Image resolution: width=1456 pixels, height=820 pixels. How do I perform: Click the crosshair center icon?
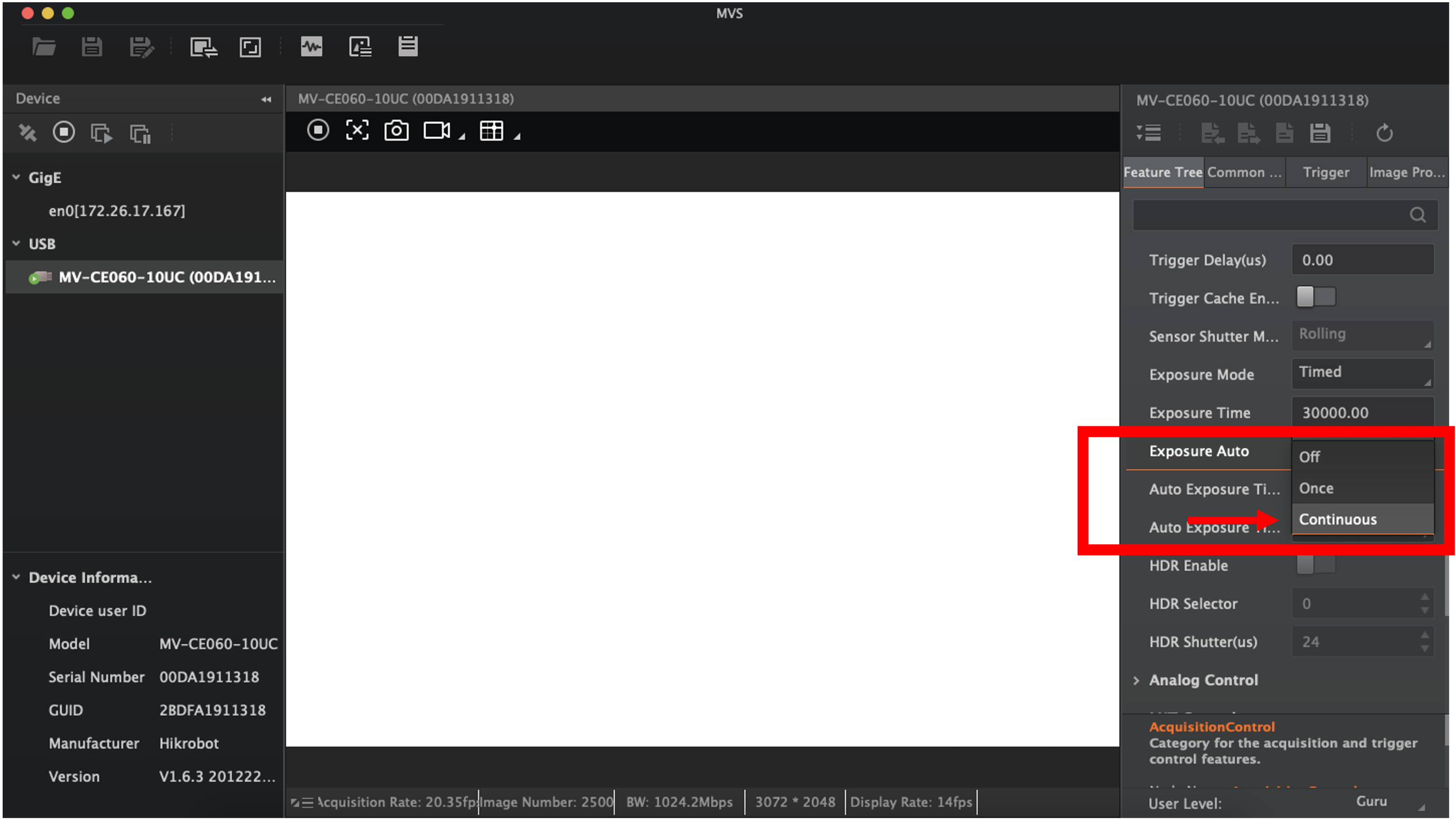point(357,130)
